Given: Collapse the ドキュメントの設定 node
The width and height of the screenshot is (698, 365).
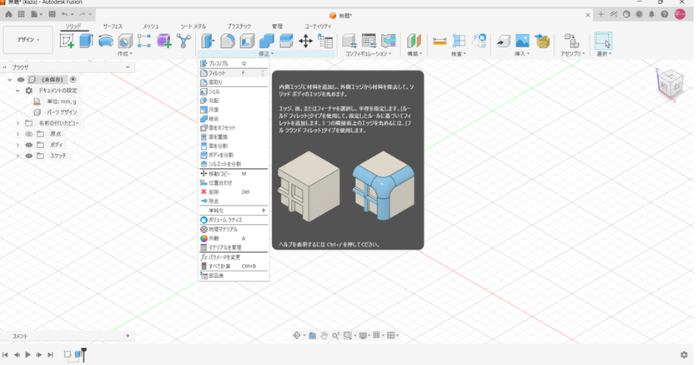Looking at the screenshot, I should click(x=18, y=90).
